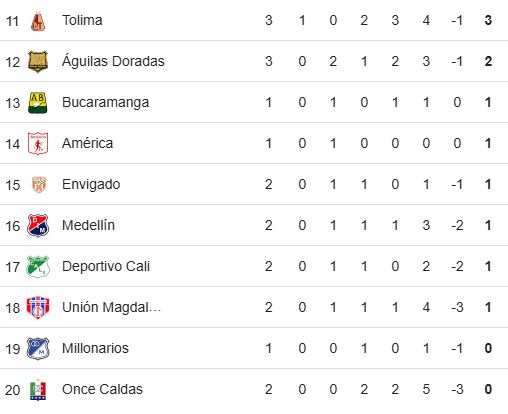Click the Unión Magdalena striped crest
This screenshot has width=508, height=414.
pyautogui.click(x=38, y=308)
